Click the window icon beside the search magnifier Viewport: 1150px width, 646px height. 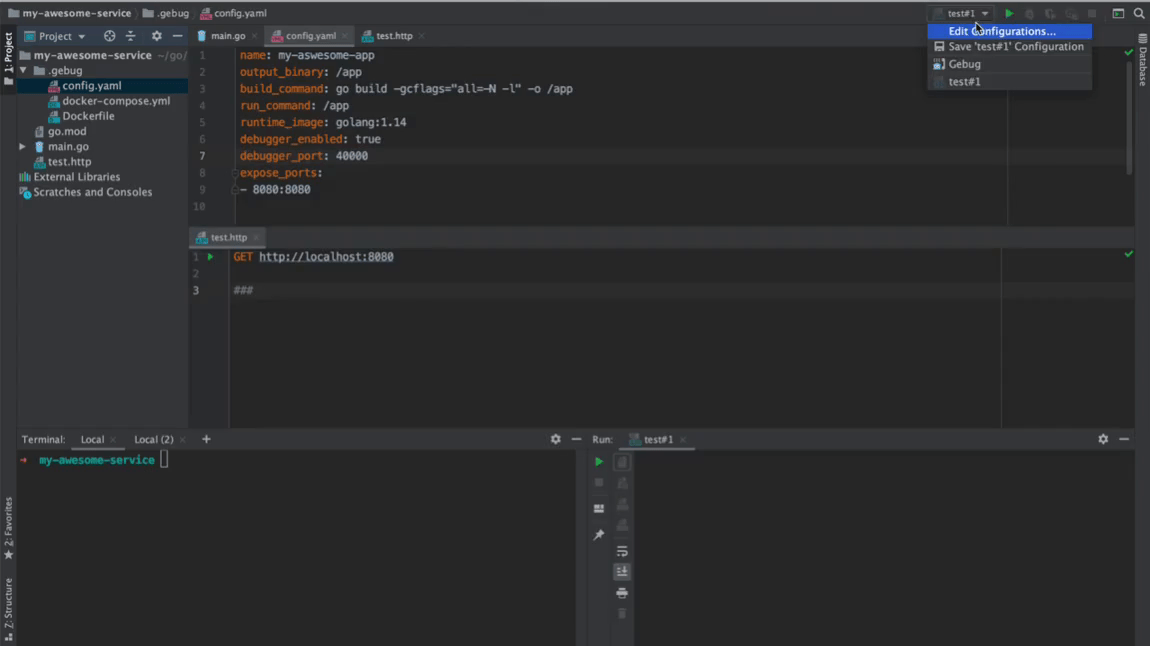point(1118,13)
